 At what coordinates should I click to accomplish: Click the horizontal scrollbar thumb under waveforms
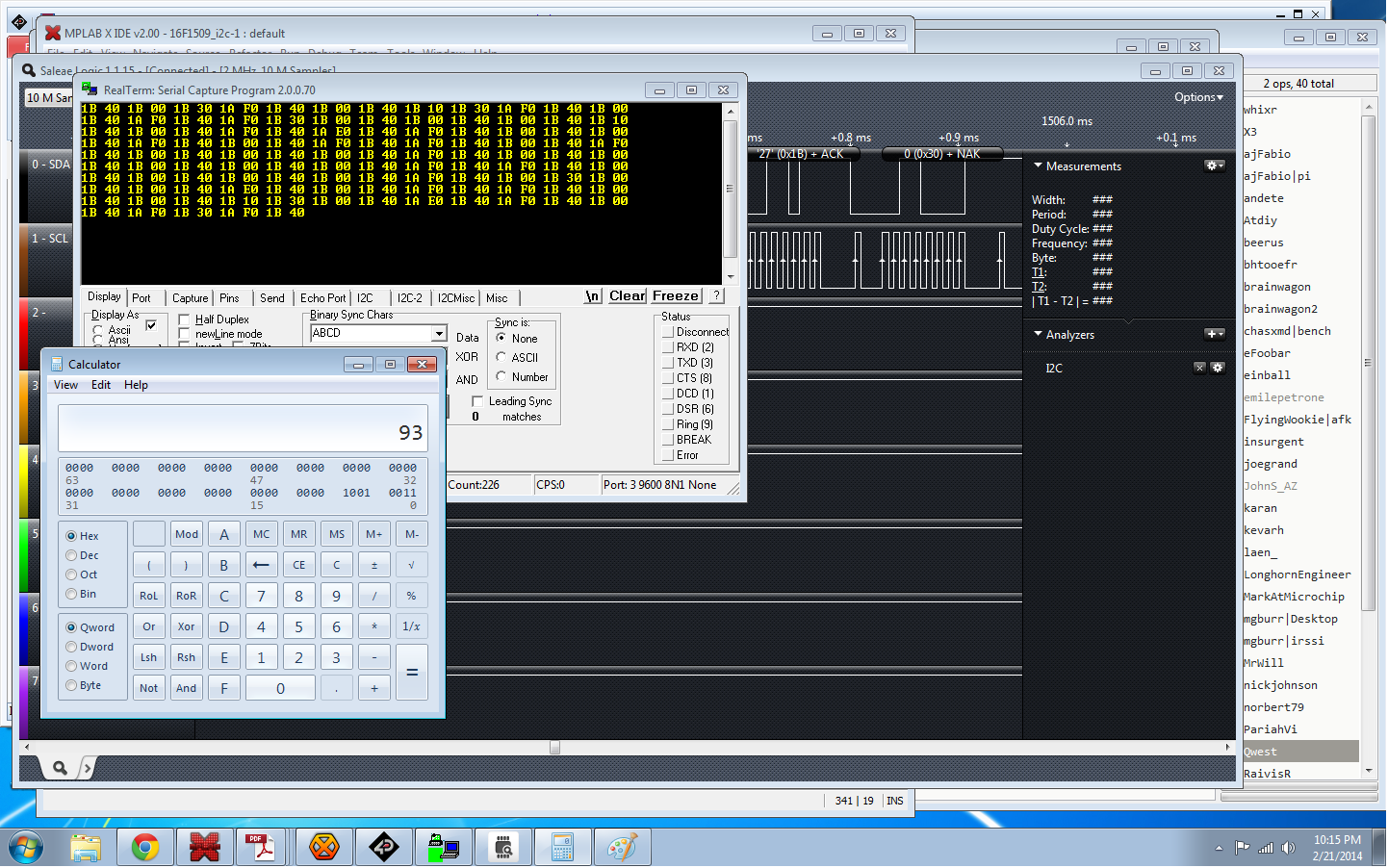(x=554, y=747)
